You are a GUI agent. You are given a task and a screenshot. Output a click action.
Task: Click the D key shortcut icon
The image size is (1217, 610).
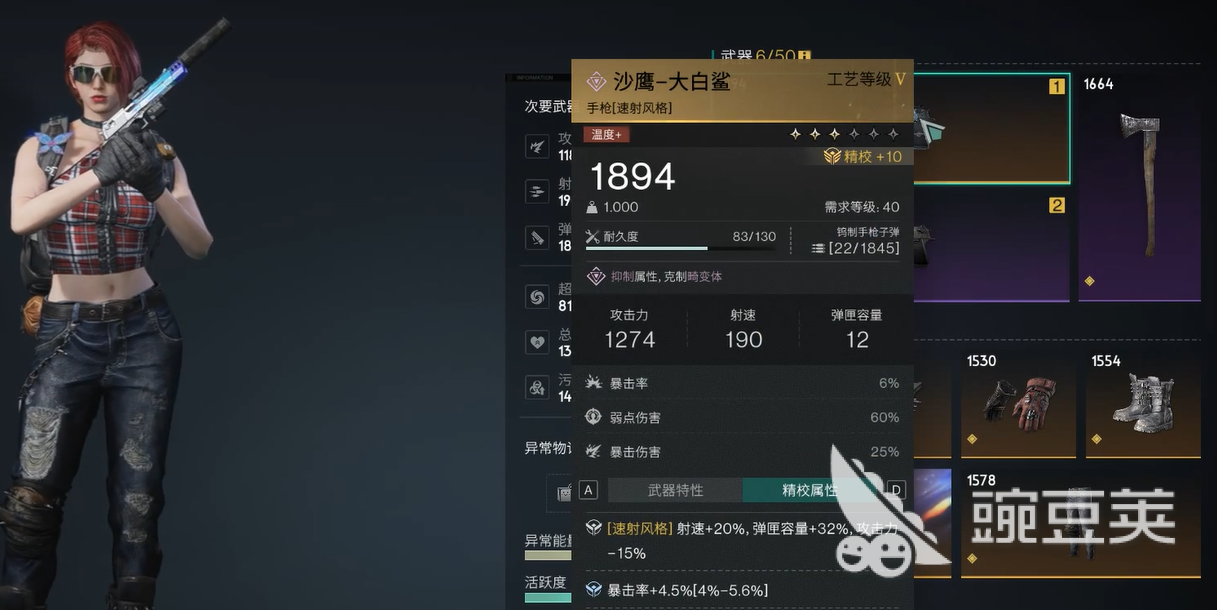[x=896, y=490]
